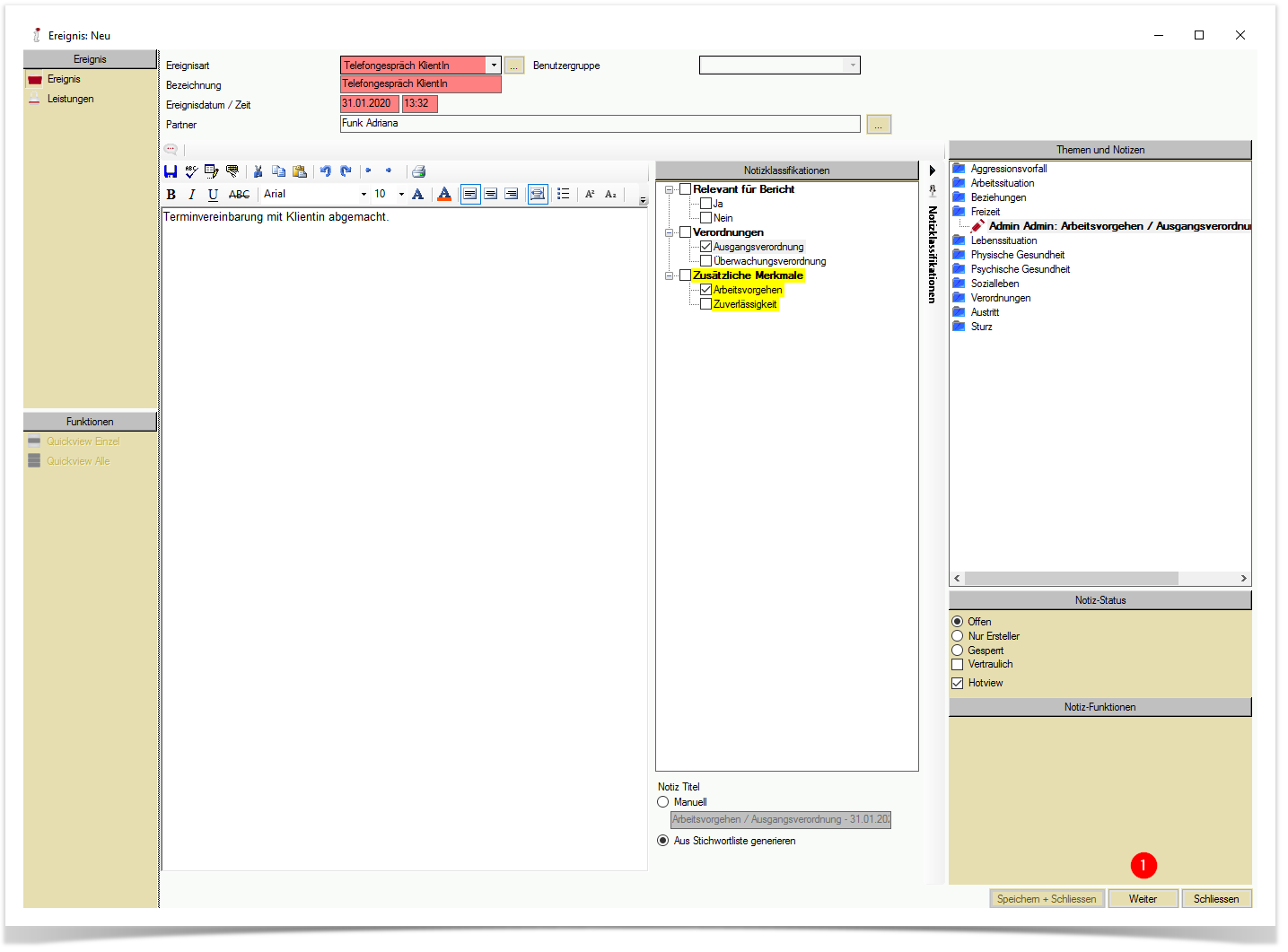Print the note with the printer icon
The image size is (1288, 952).
coord(418,171)
